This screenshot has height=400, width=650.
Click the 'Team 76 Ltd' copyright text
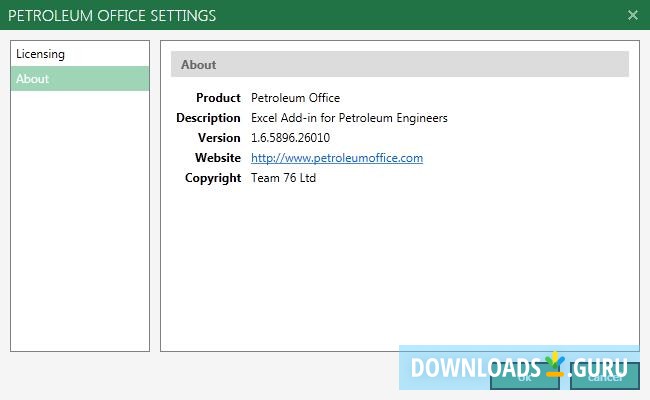click(x=283, y=178)
